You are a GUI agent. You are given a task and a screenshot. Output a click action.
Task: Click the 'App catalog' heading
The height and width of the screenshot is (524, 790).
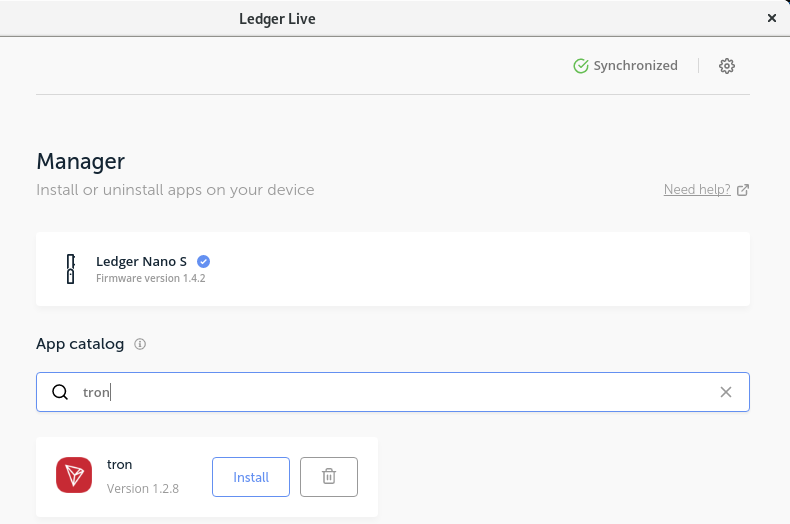point(80,344)
